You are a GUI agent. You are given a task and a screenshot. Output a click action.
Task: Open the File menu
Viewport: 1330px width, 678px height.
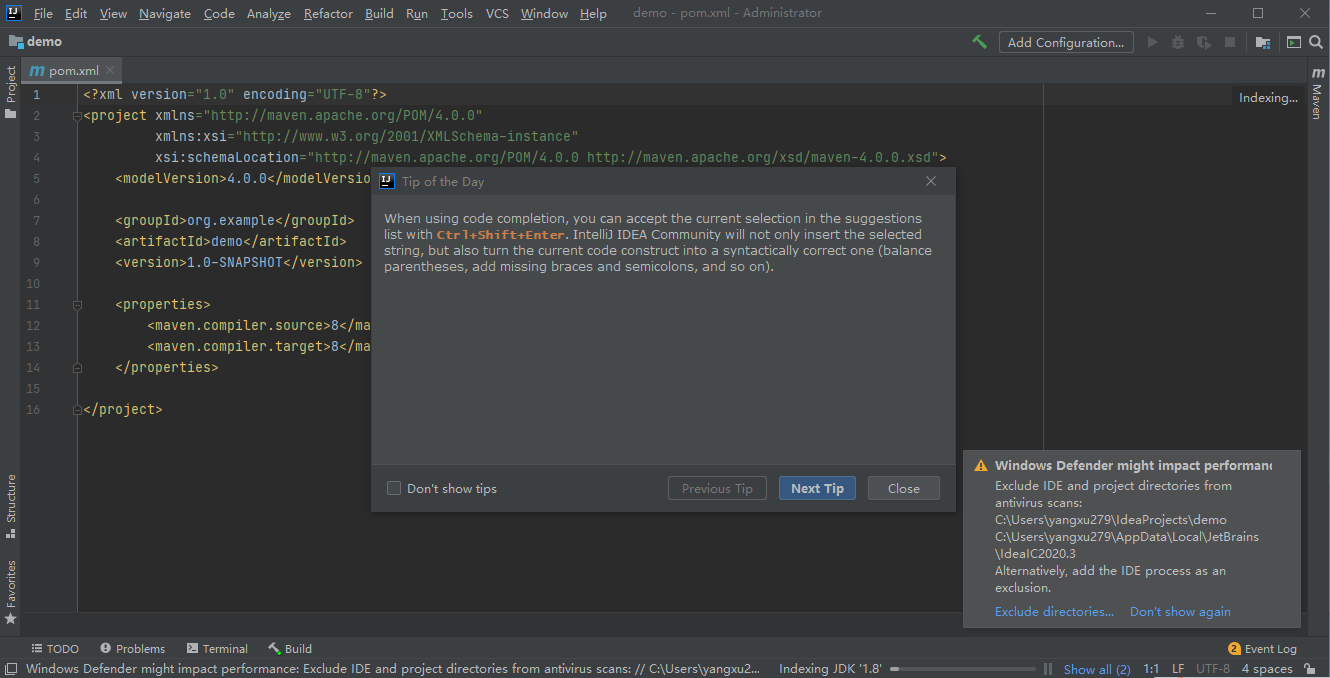pyautogui.click(x=43, y=13)
